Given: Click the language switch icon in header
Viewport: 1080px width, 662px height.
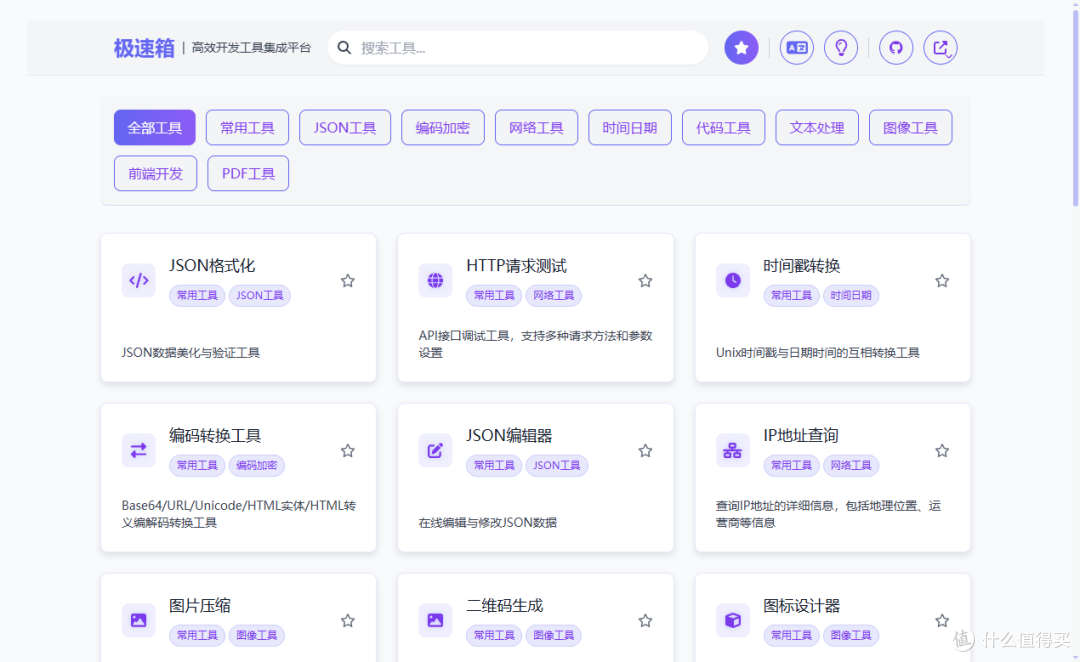Looking at the screenshot, I should tap(796, 48).
